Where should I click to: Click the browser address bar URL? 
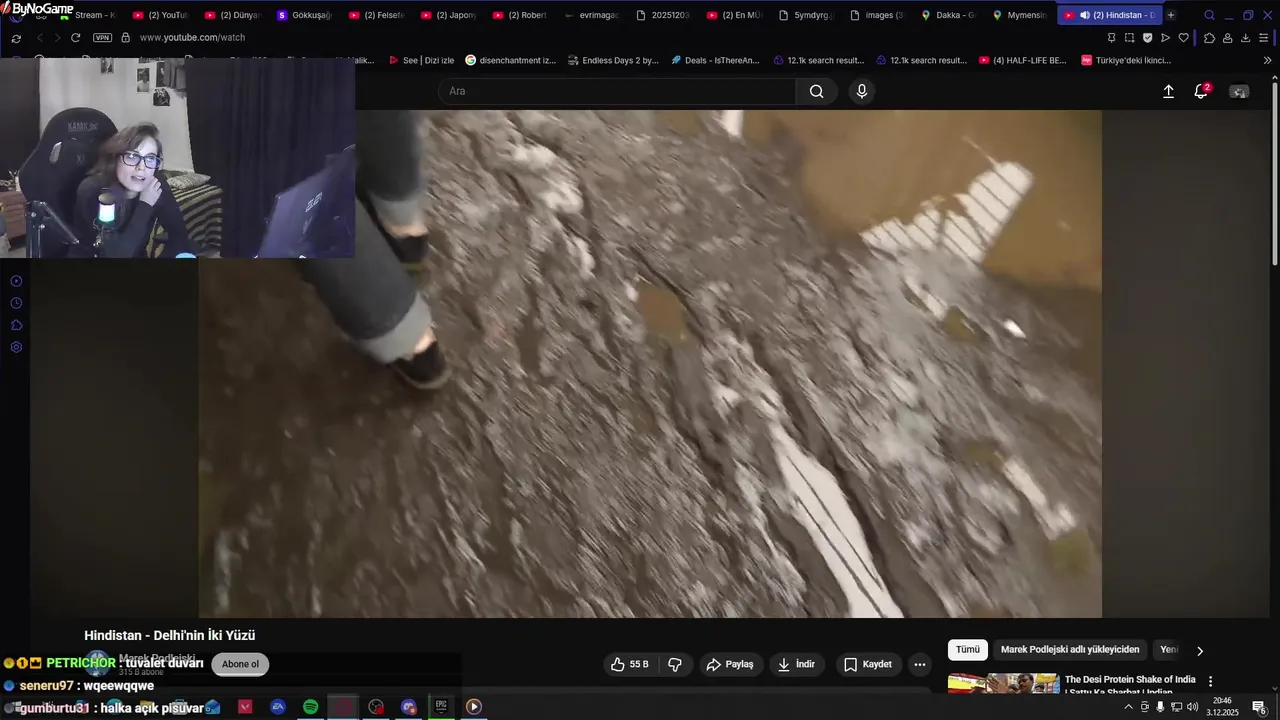pos(192,37)
